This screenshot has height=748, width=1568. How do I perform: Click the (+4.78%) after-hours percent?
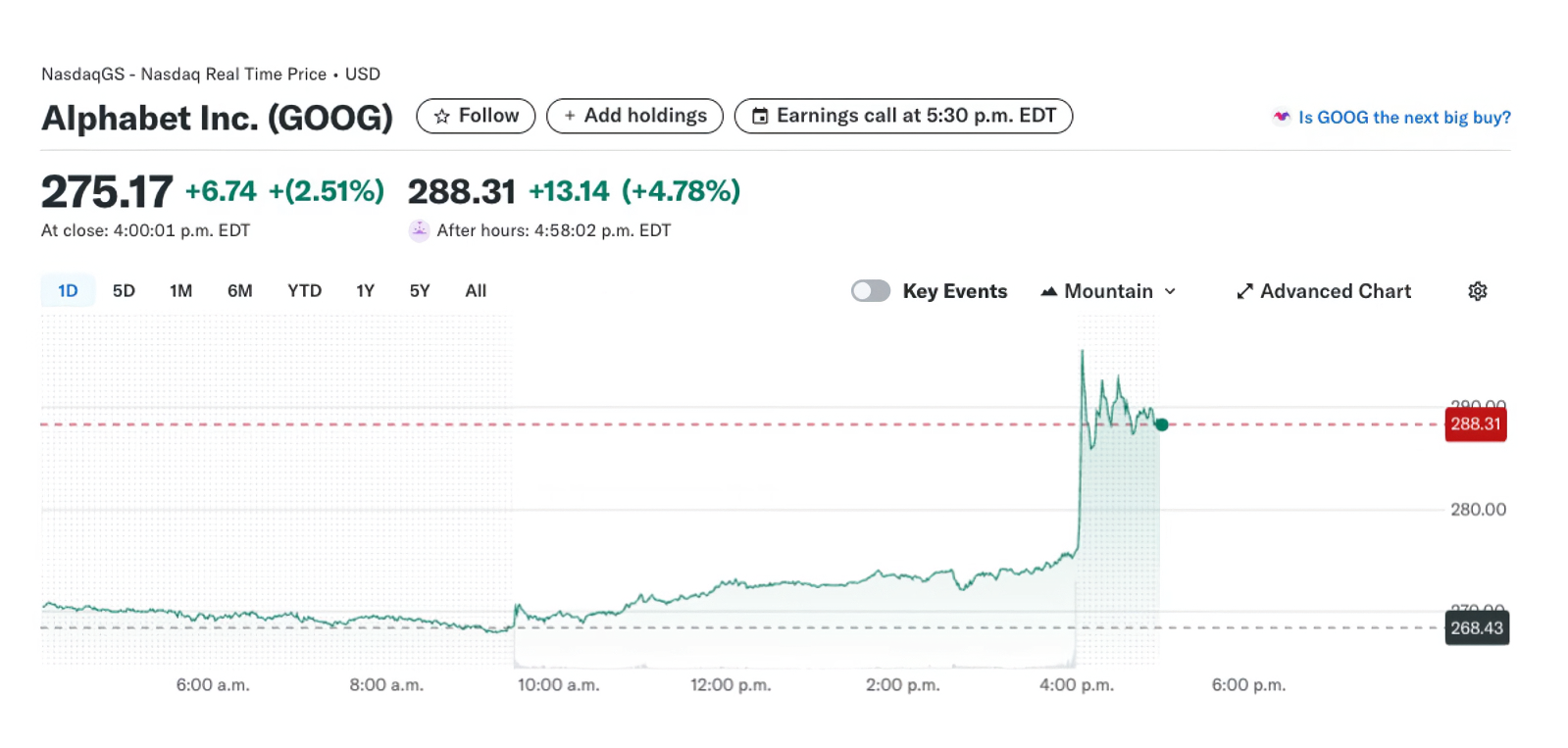click(681, 191)
